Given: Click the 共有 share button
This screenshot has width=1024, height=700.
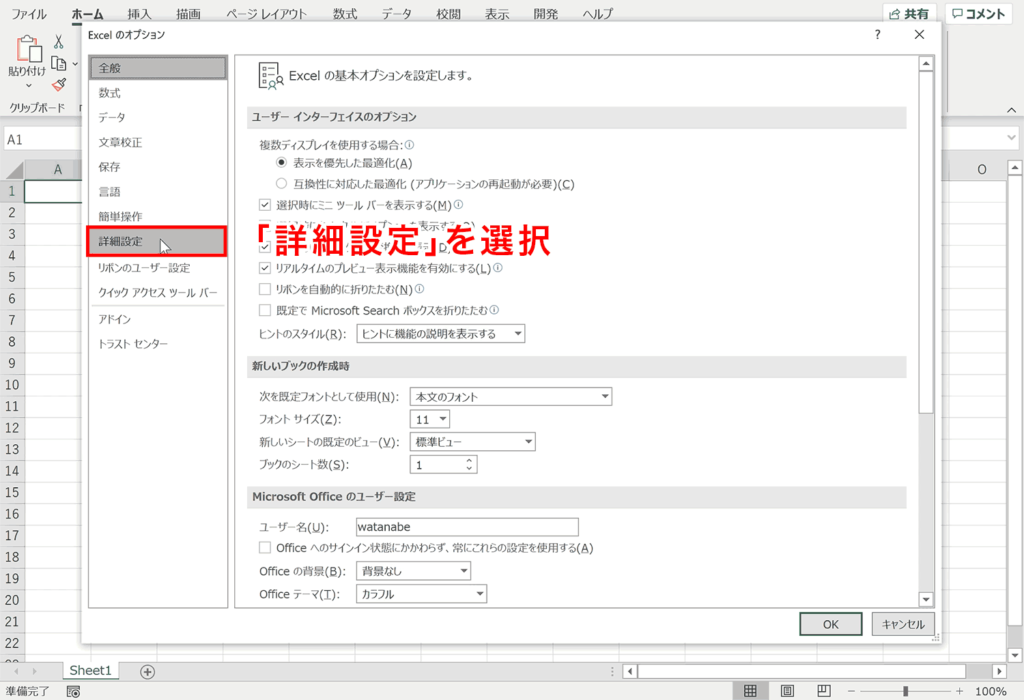Looking at the screenshot, I should pyautogui.click(x=910, y=14).
